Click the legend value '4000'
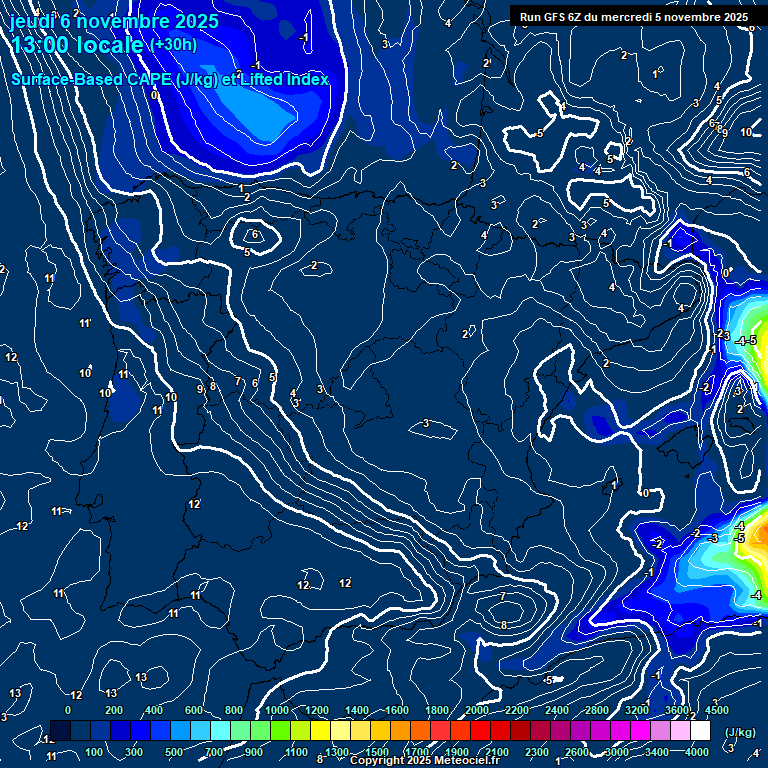768x768 pixels. (697, 752)
